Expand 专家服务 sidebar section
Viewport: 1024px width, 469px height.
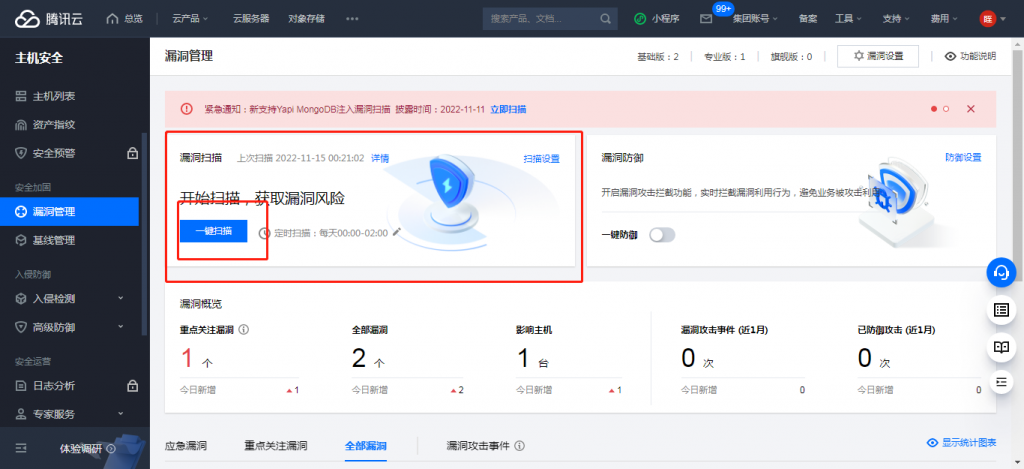tap(69, 414)
